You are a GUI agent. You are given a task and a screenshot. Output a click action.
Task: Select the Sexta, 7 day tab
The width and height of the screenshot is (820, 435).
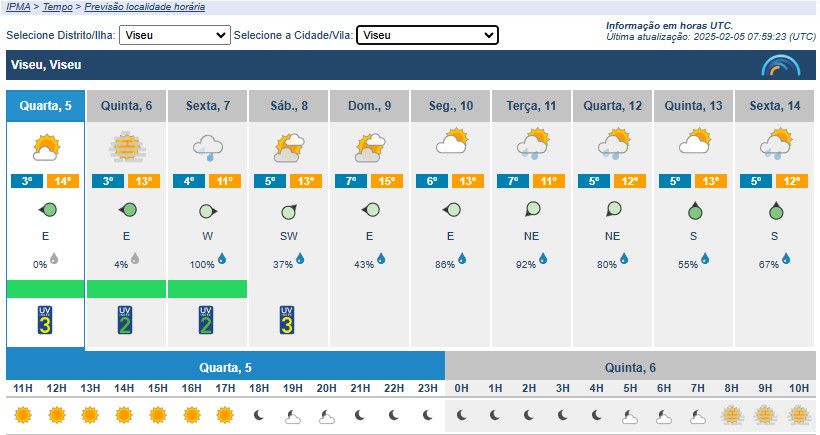click(208, 106)
